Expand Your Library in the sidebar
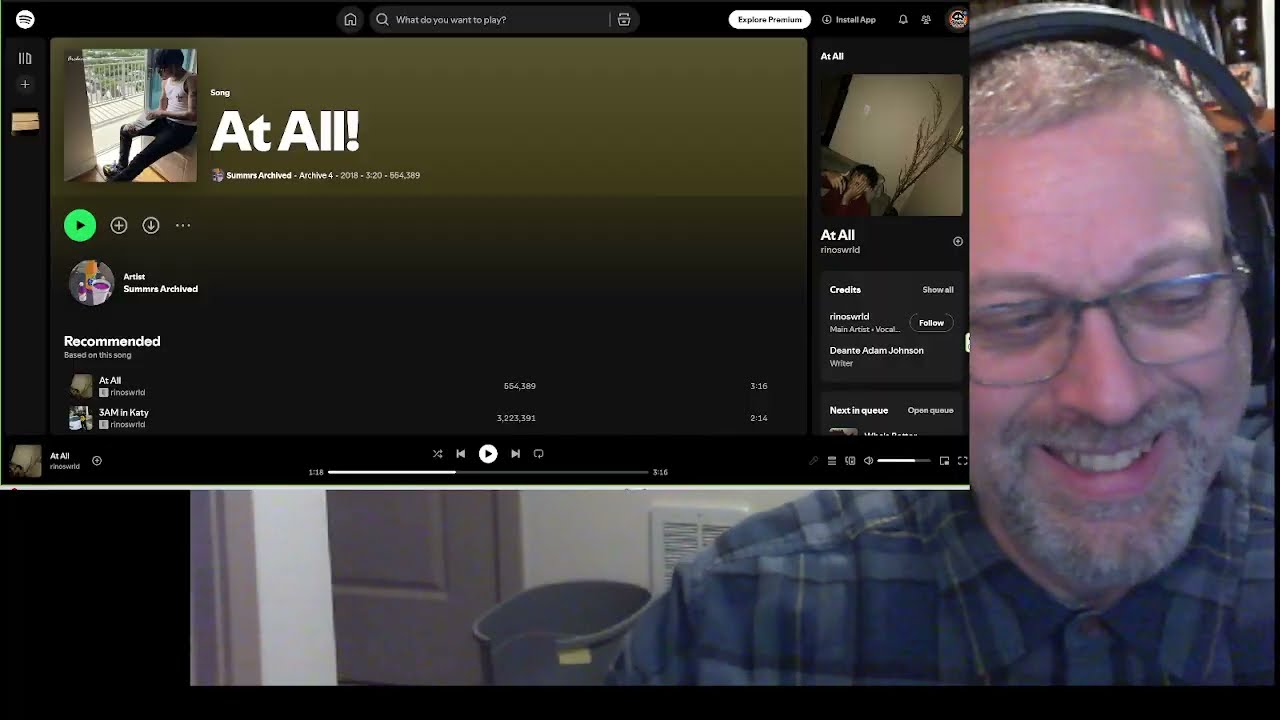Screen dimensions: 1280x720 coord(25,58)
